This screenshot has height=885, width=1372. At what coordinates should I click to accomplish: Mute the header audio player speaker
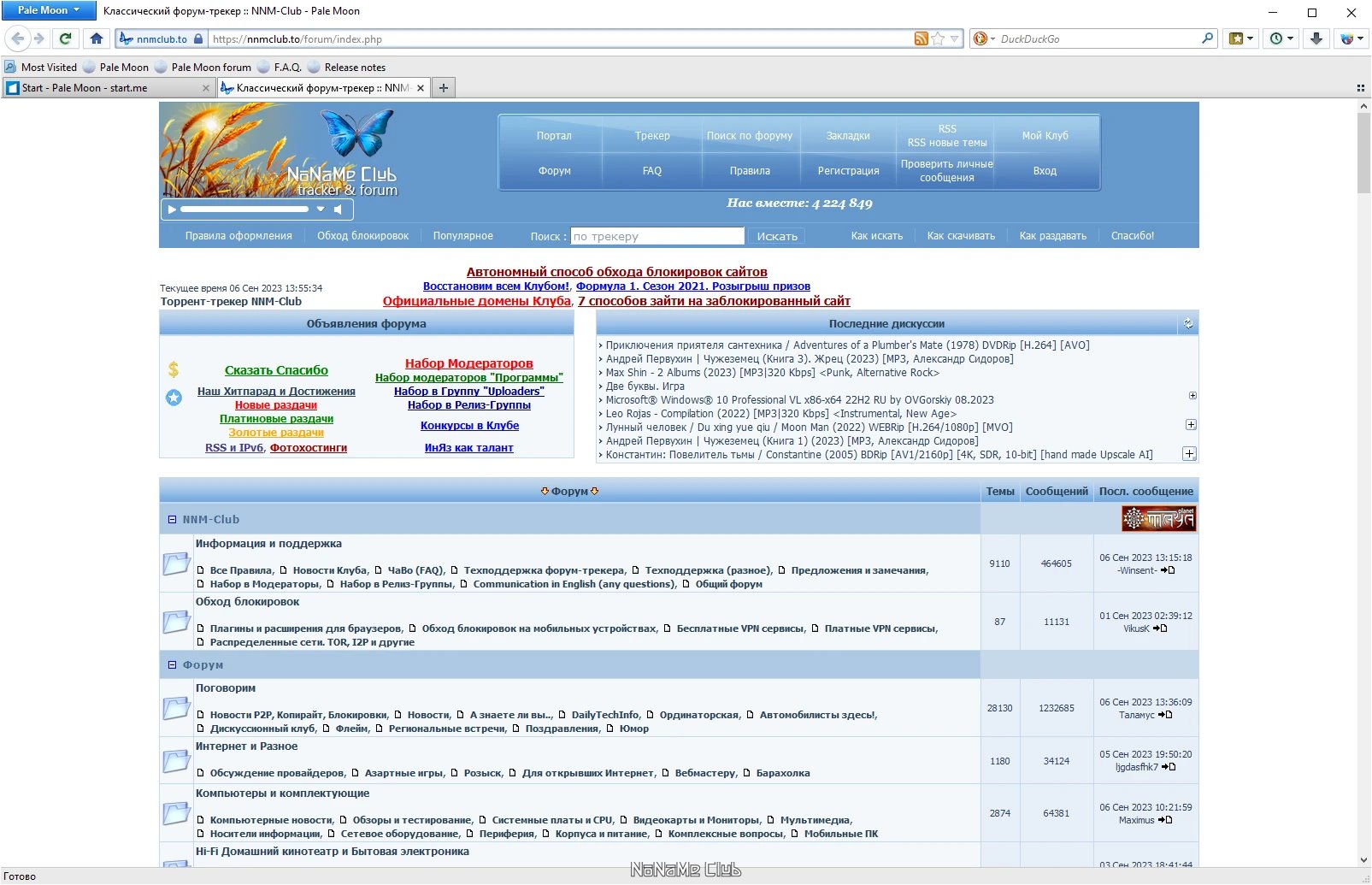(339, 209)
